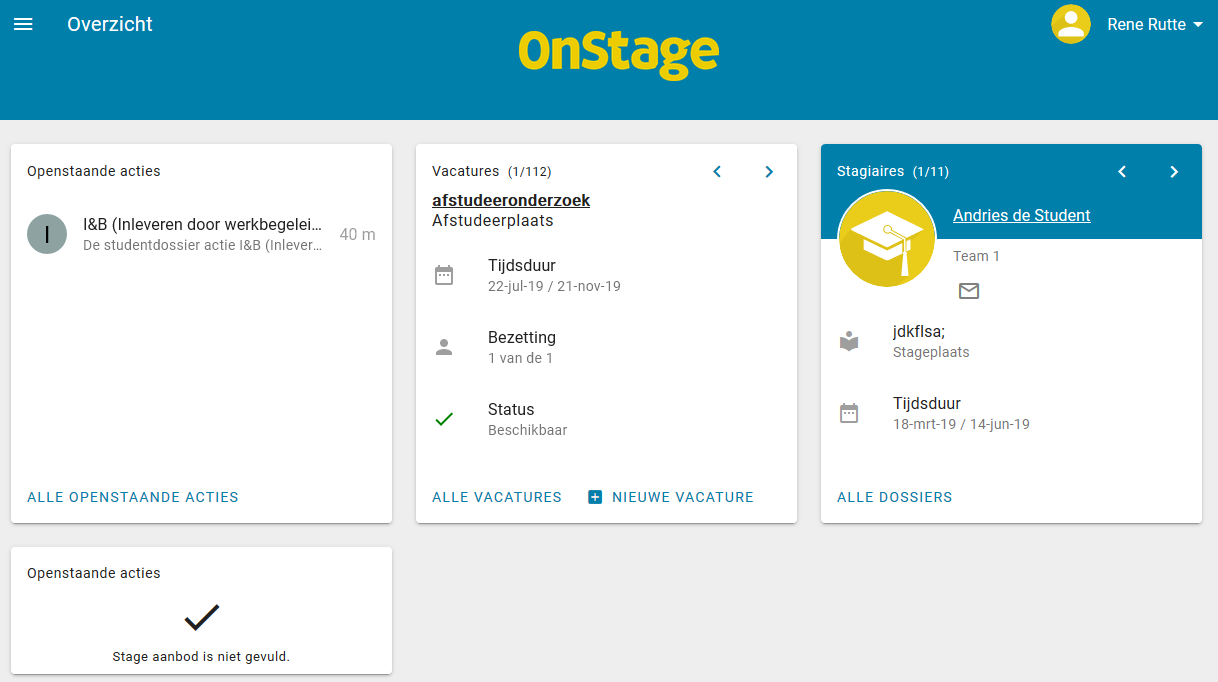This screenshot has width=1218, height=682.
Task: Open the I&B open action item
Action: tap(201, 234)
